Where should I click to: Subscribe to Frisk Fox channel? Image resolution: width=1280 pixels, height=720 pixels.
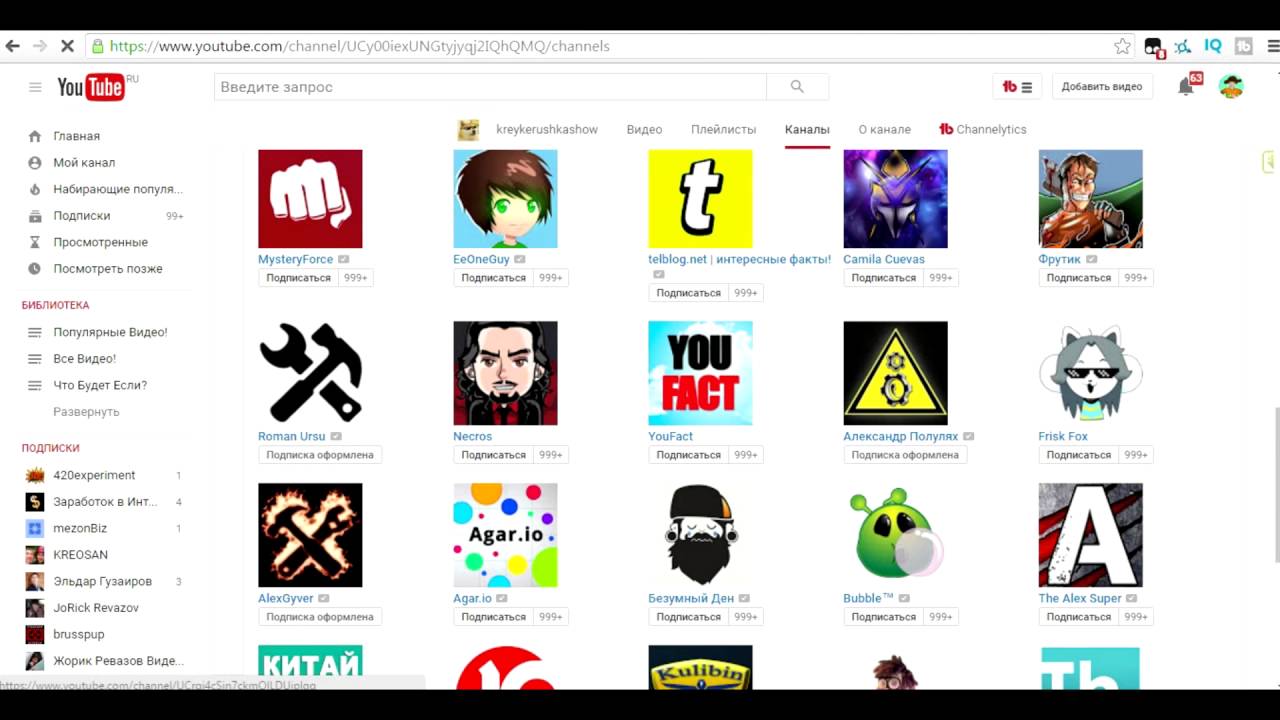click(1078, 455)
